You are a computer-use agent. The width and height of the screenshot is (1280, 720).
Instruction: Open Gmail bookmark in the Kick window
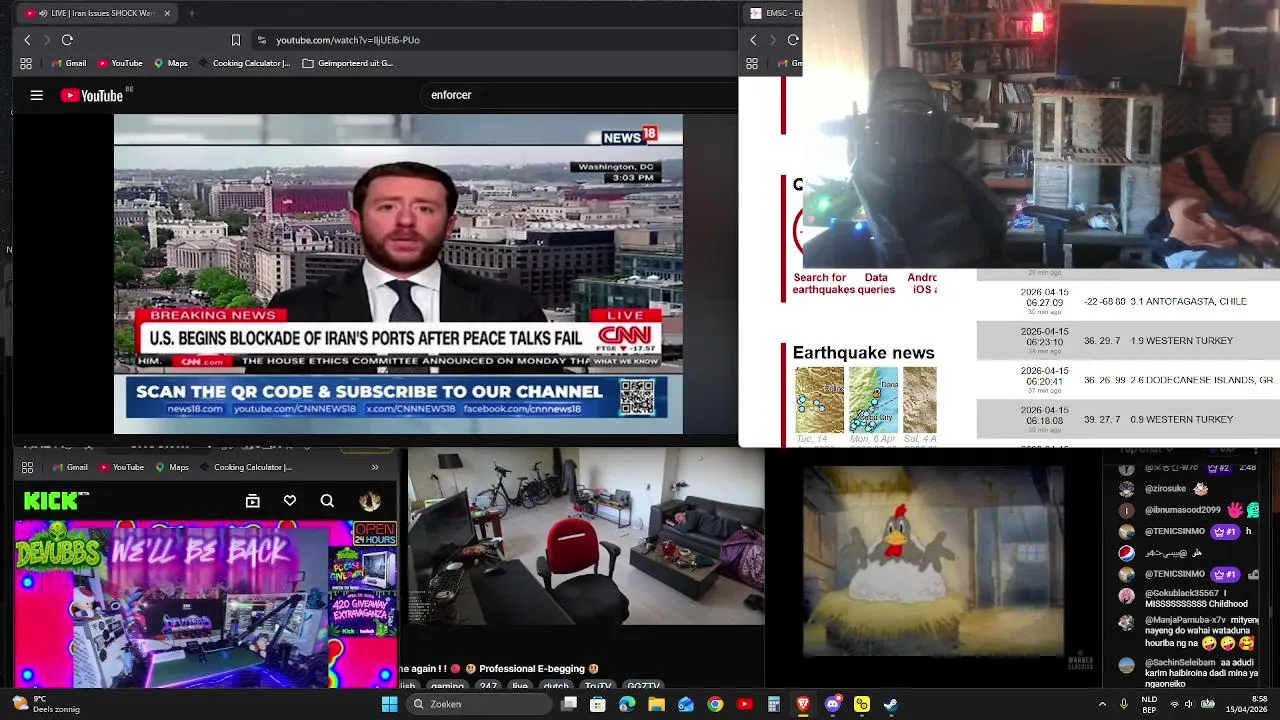click(70, 467)
